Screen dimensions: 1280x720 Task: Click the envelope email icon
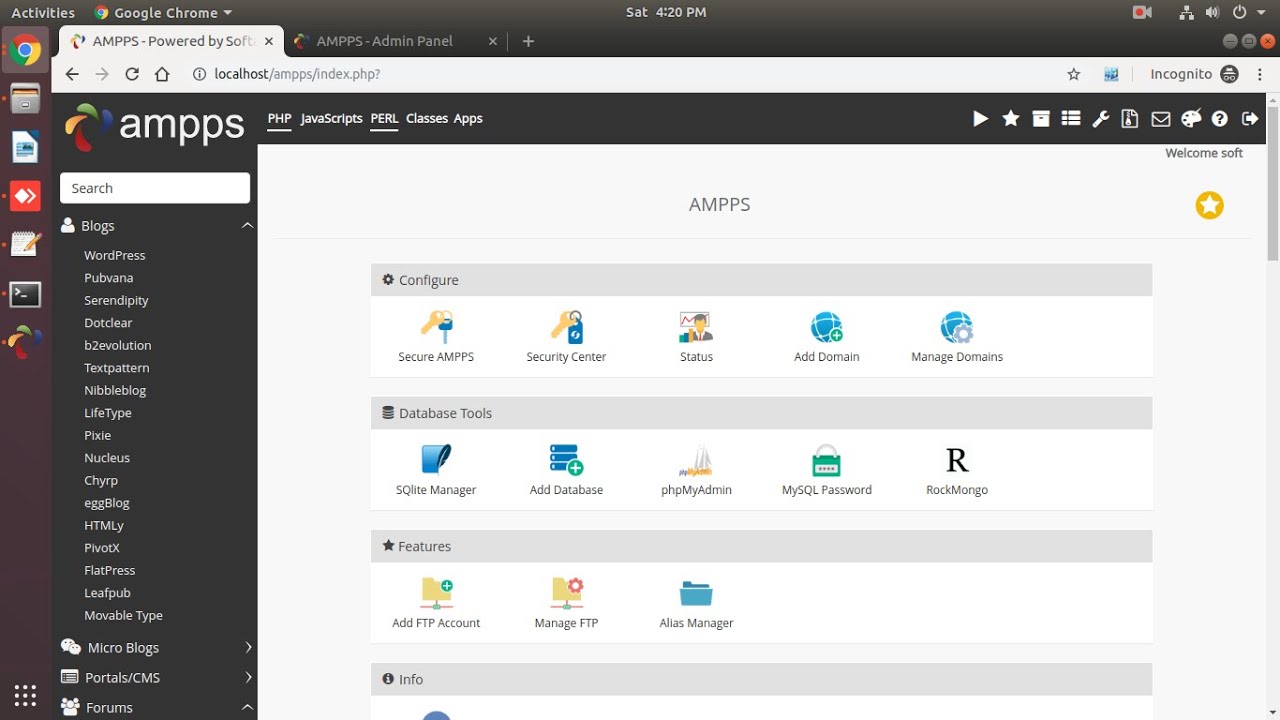pyautogui.click(x=1161, y=119)
